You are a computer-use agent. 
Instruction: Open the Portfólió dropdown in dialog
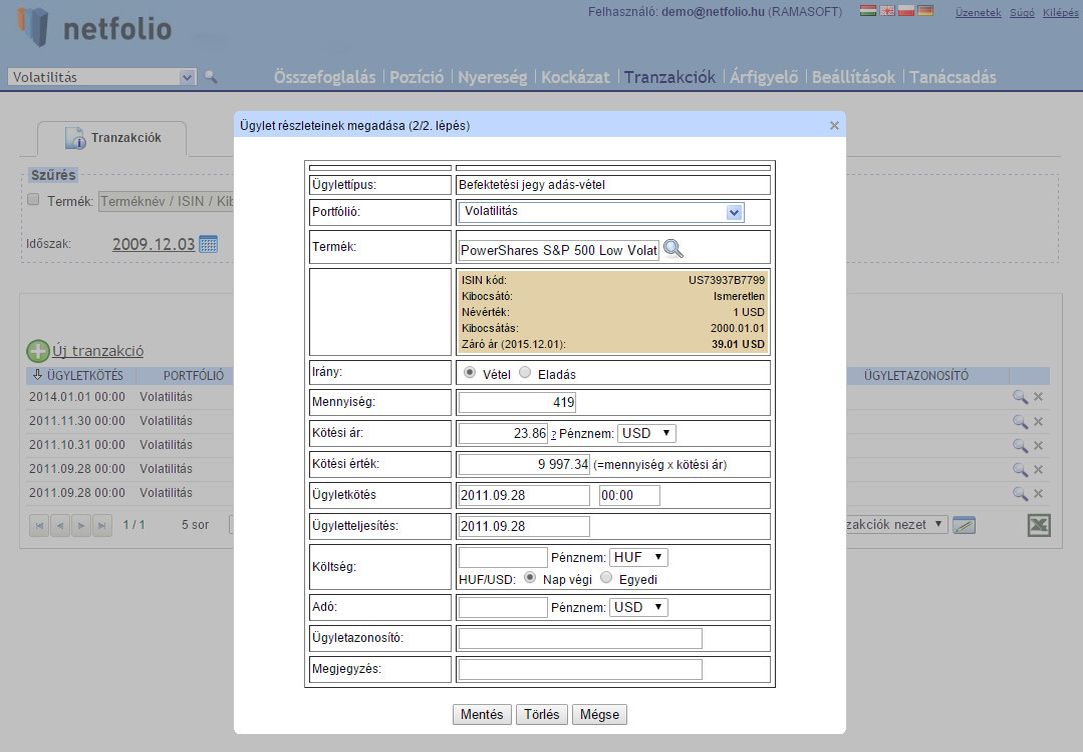(x=601, y=212)
